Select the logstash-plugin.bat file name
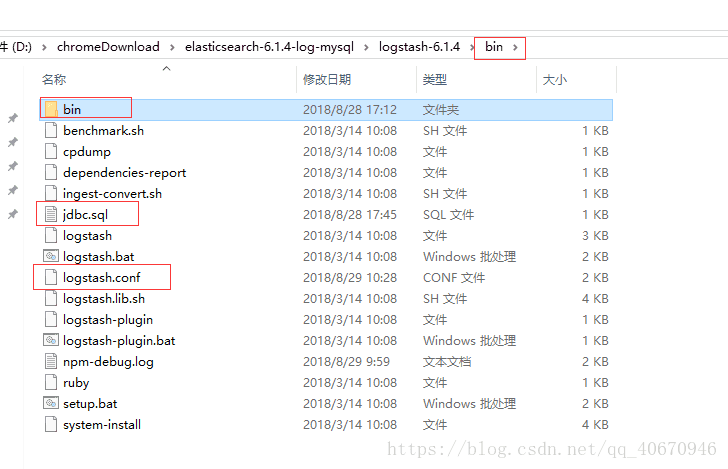Screen dimensions: 728x469 119,341
